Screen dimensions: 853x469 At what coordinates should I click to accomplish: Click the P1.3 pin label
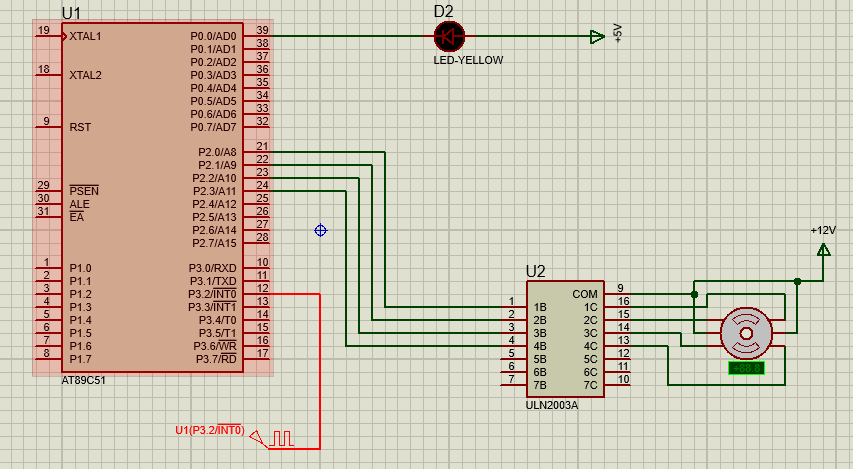81,307
